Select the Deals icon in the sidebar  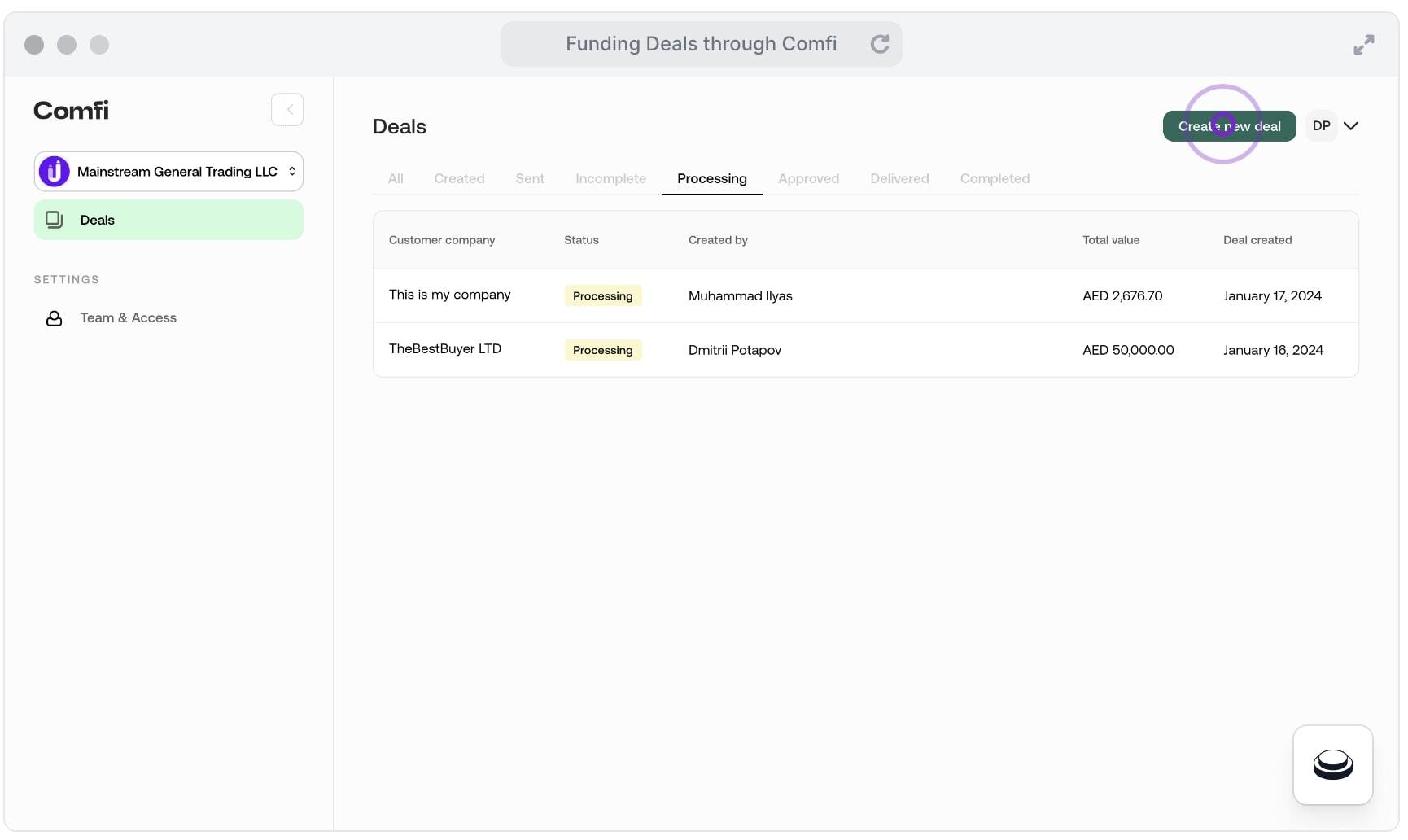[x=54, y=220]
